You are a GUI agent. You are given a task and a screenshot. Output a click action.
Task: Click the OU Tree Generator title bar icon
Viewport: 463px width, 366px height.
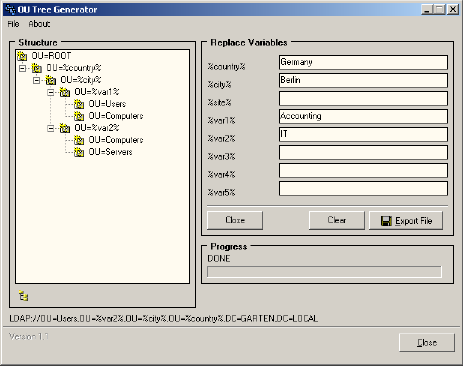click(x=10, y=10)
